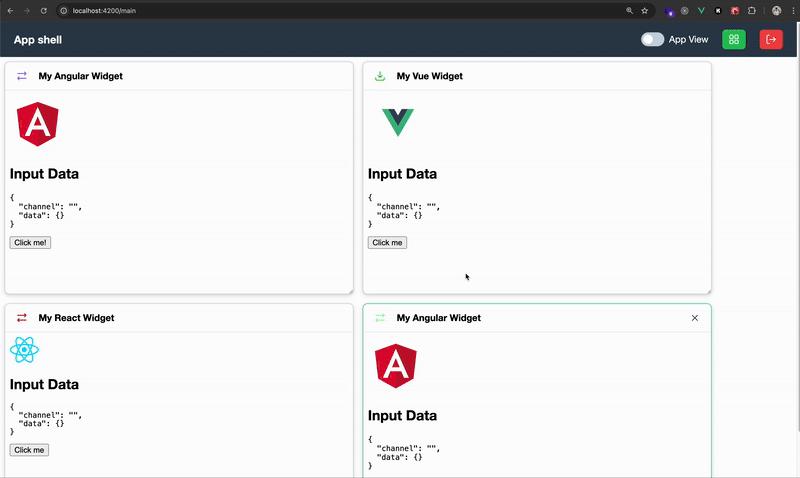This screenshot has width=800, height=478.
Task: Click the Angular logo in top-left widget
Action: [38, 124]
